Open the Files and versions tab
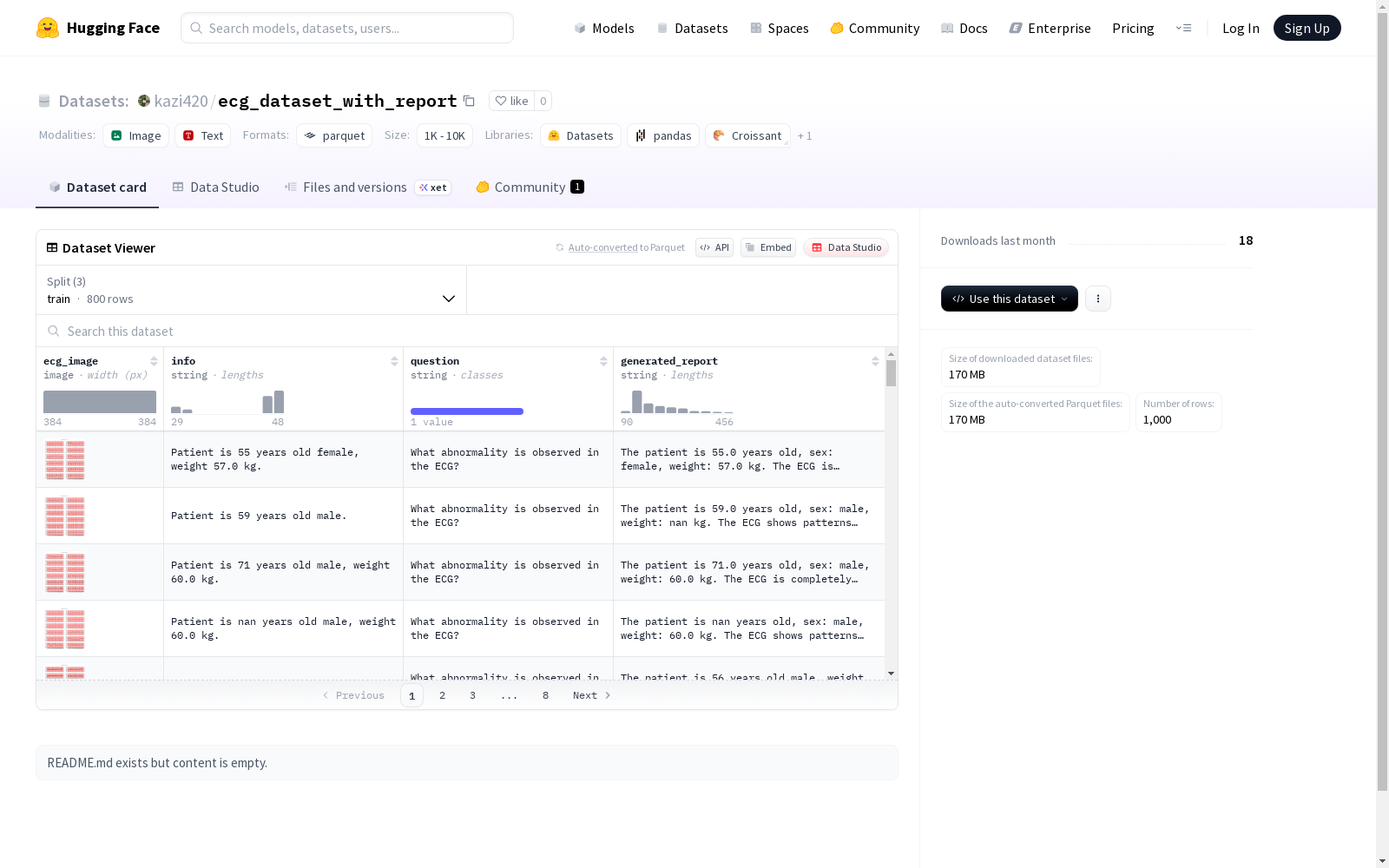Image resolution: width=1389 pixels, height=868 pixels. click(x=367, y=187)
